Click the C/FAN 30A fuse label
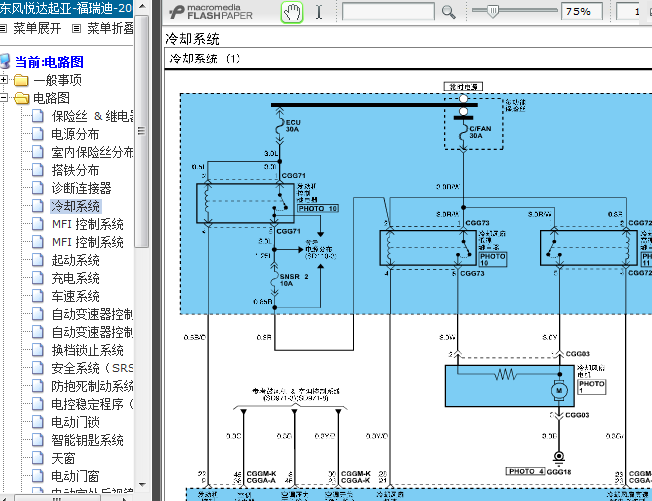This screenshot has width=652, height=501. click(480, 132)
